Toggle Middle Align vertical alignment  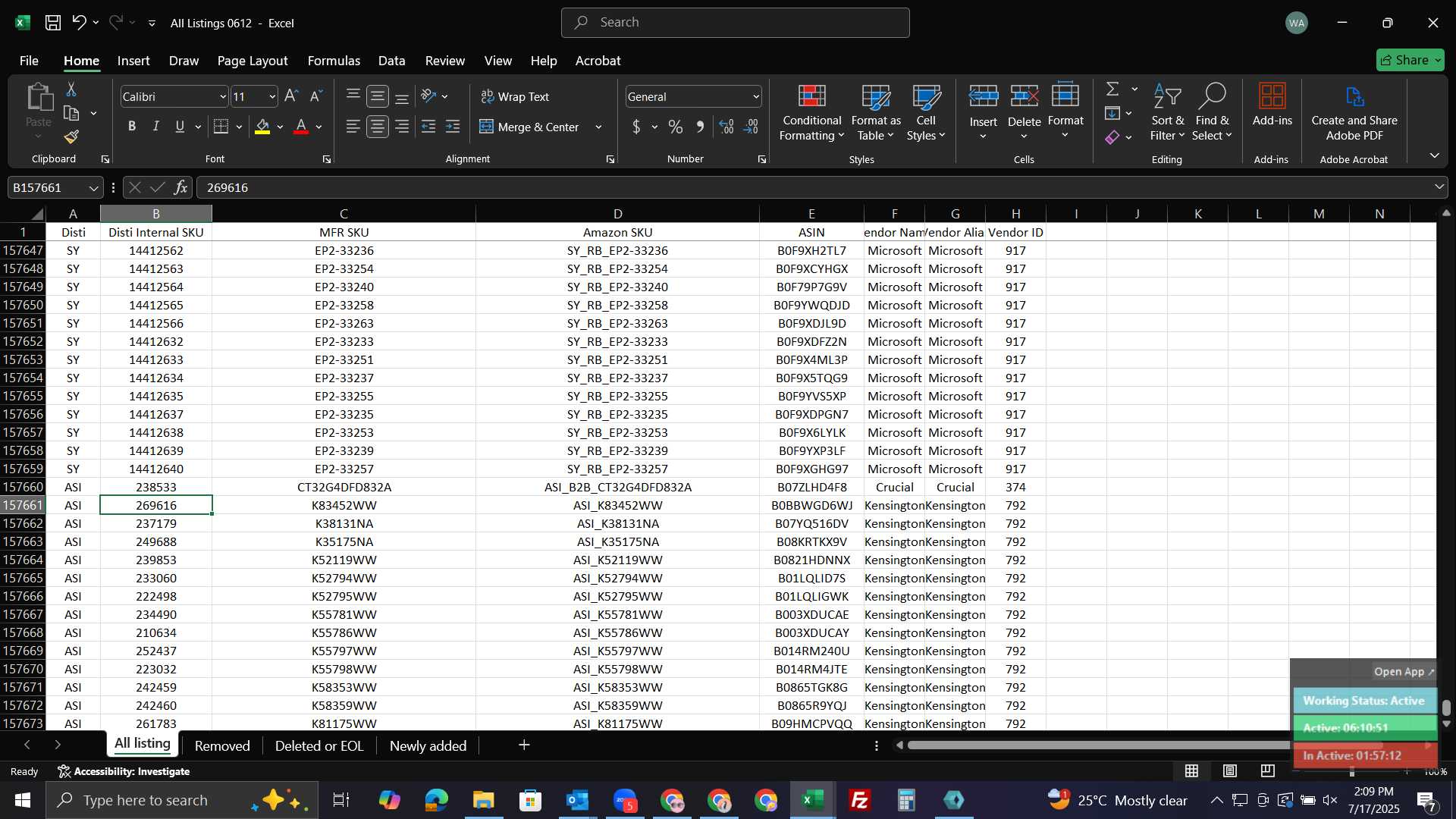378,96
